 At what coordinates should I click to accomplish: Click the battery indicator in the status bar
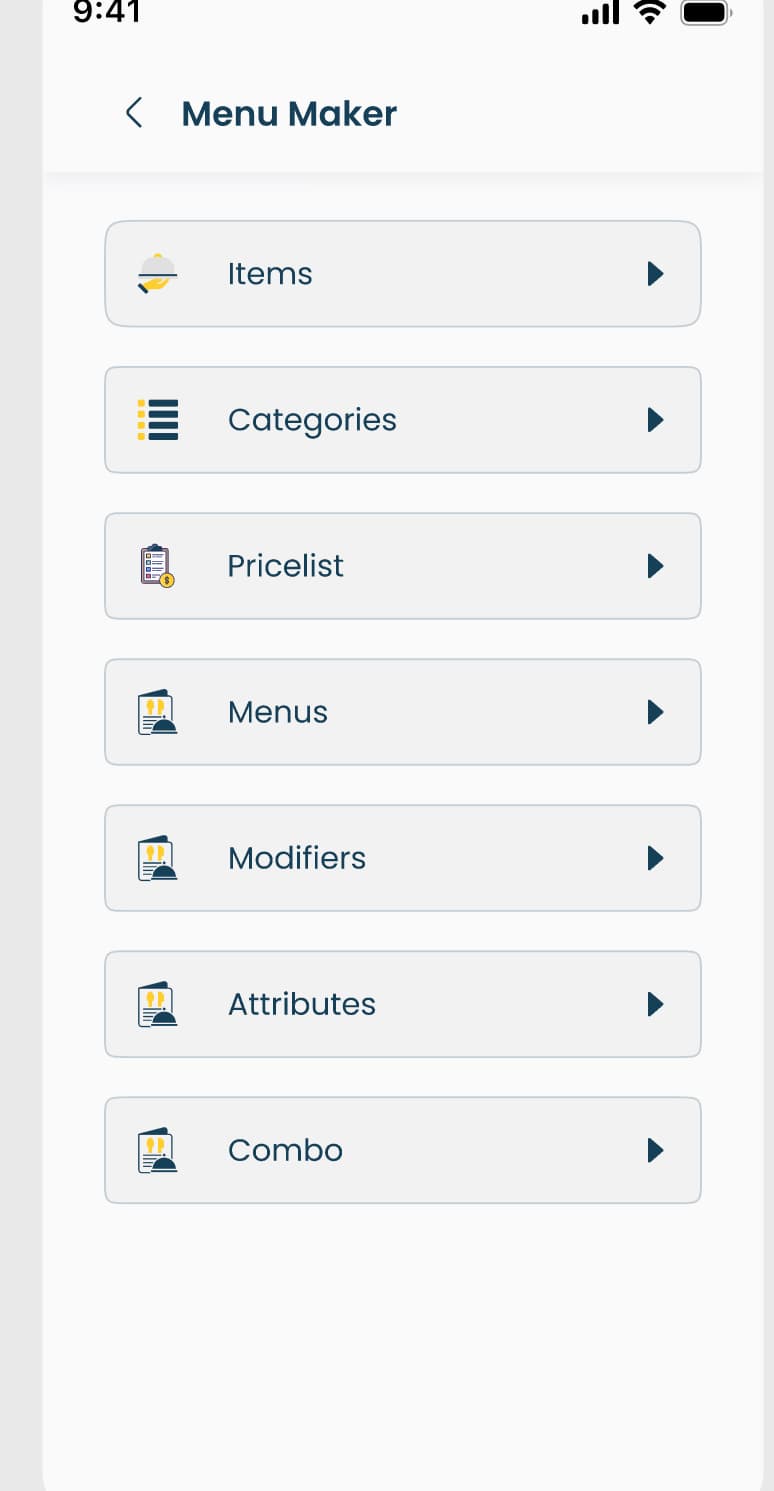click(705, 14)
